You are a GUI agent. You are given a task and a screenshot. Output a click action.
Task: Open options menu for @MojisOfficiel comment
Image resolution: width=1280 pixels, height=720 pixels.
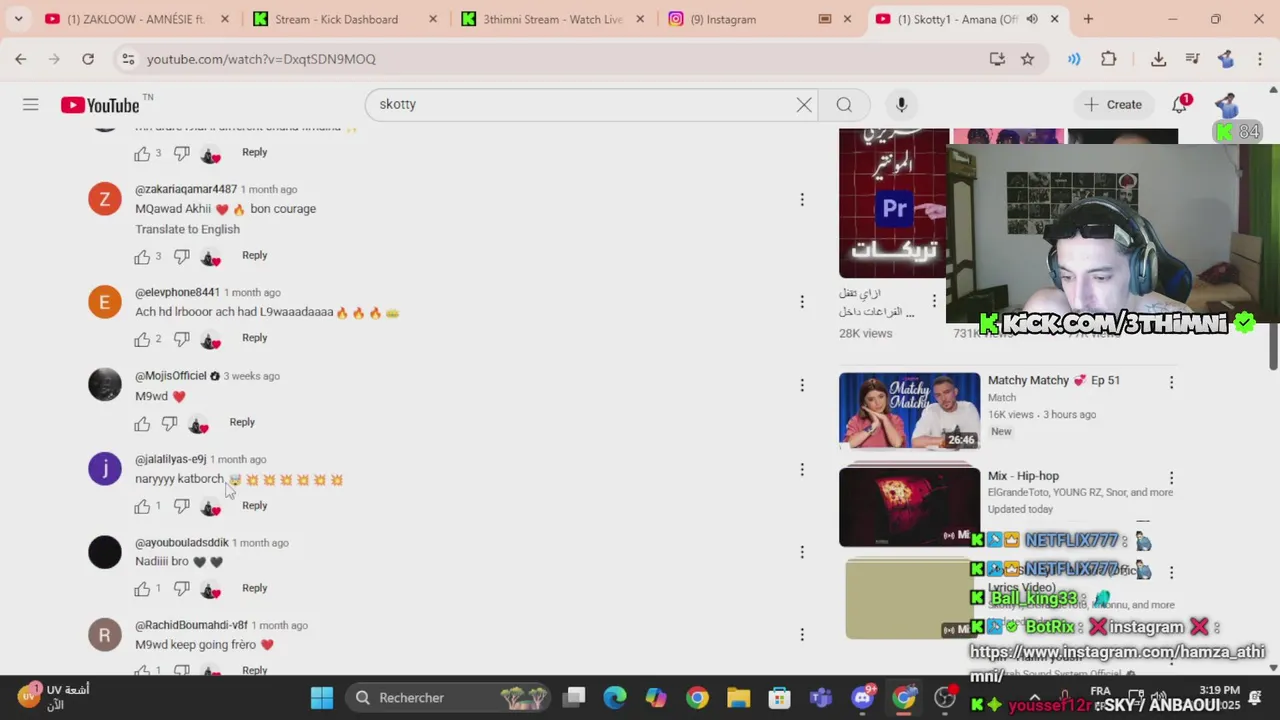coord(801,385)
